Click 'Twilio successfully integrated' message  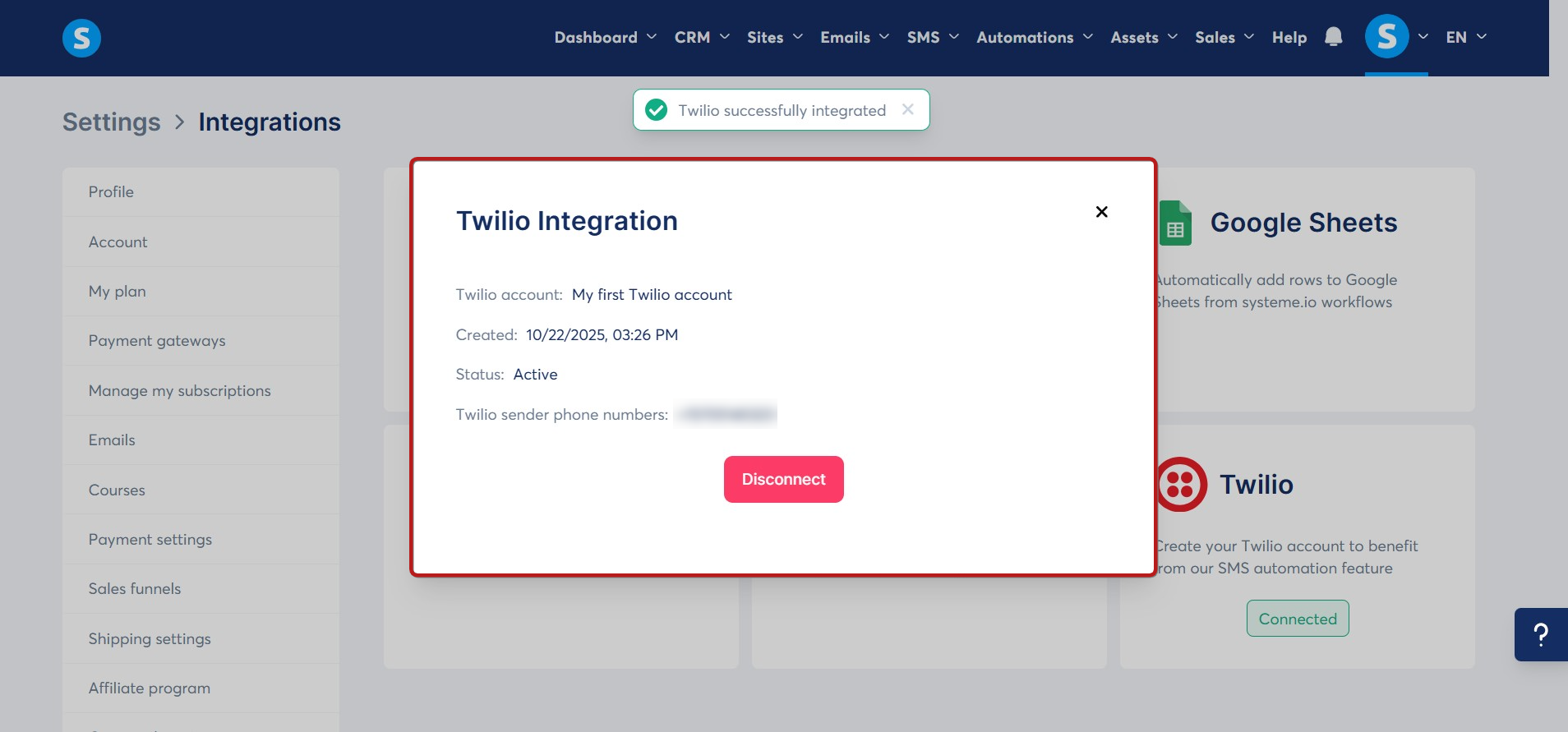(782, 110)
